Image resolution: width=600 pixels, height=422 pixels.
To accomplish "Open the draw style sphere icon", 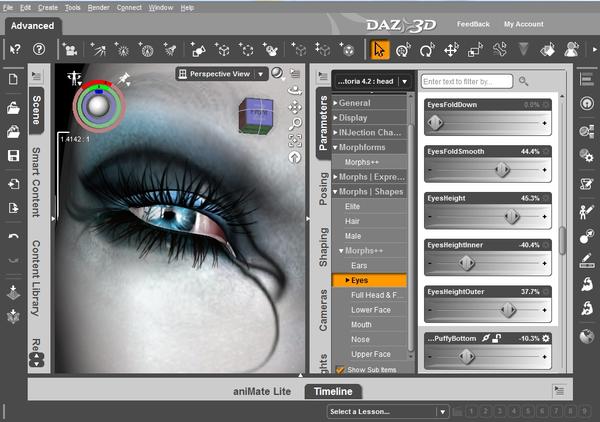I will (x=277, y=73).
